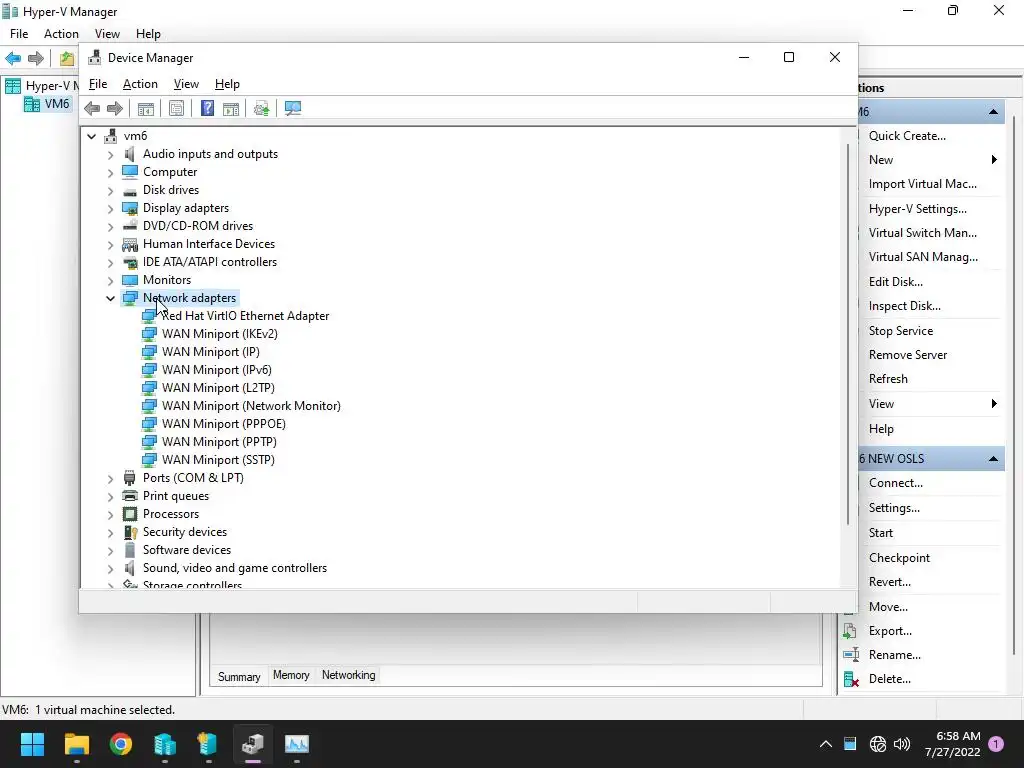The width and height of the screenshot is (1024, 768).
Task: Click Hyper-V Manager back arrow icon
Action: tap(13, 59)
